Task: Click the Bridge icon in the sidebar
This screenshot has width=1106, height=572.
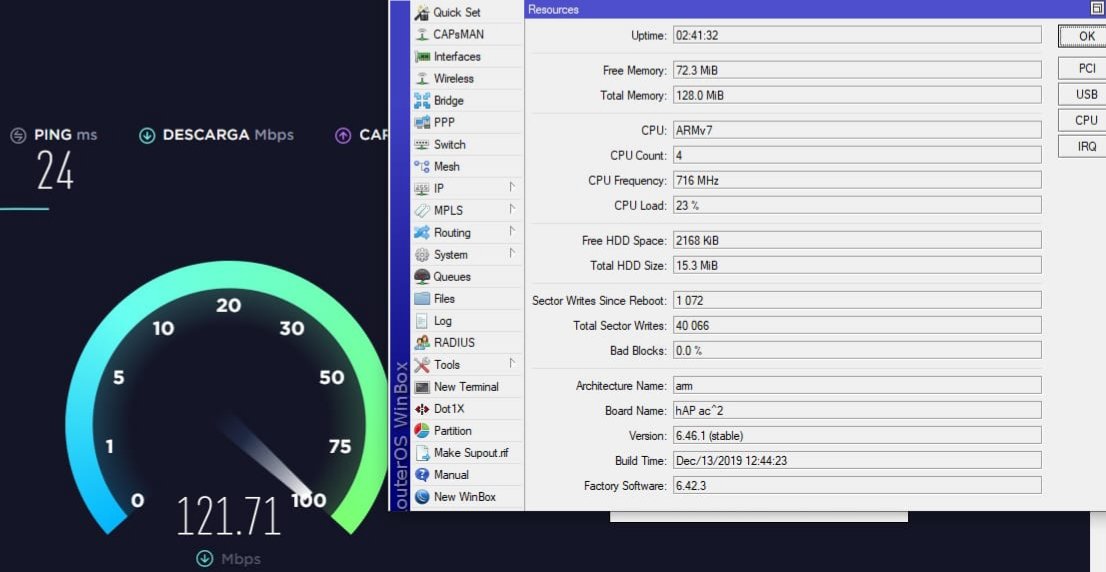Action: pyautogui.click(x=422, y=100)
